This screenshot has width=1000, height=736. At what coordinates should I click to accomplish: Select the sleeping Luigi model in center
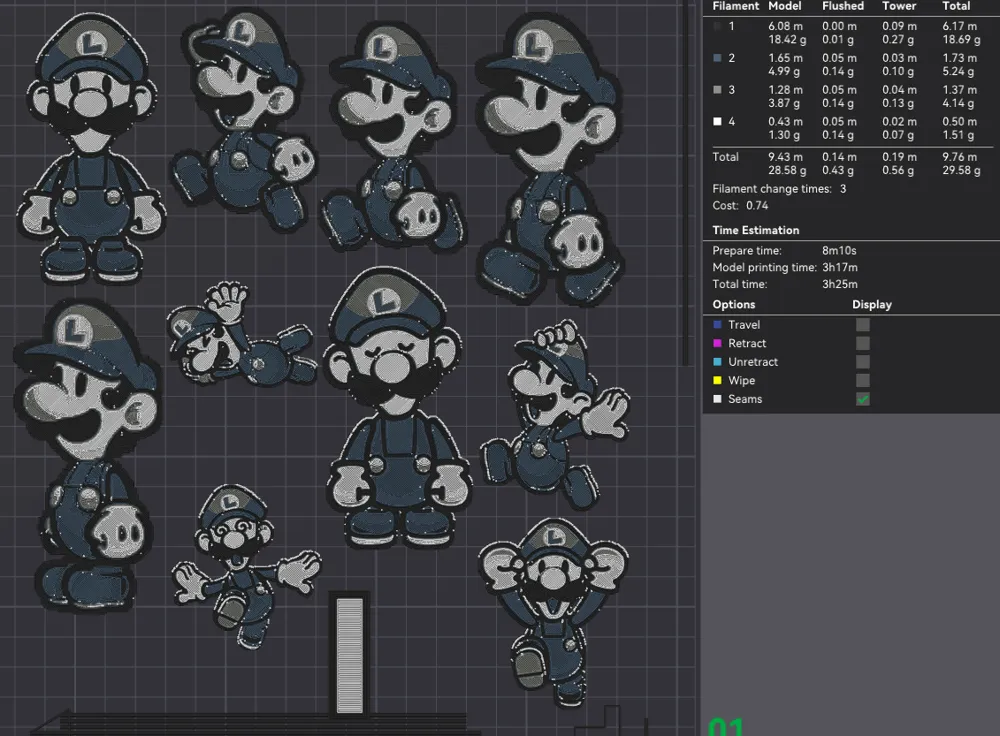[395, 408]
